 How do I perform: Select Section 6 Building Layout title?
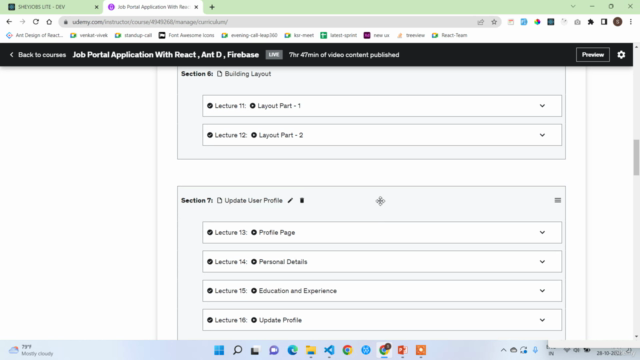click(248, 74)
